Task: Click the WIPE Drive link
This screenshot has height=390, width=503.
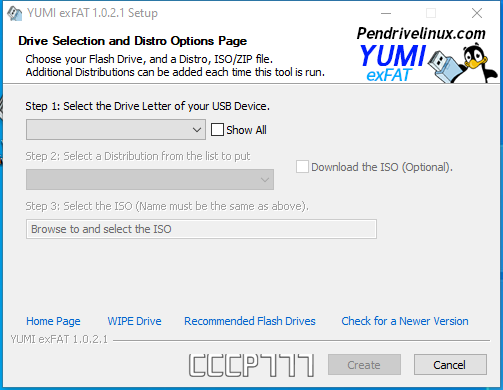Action: [x=134, y=321]
